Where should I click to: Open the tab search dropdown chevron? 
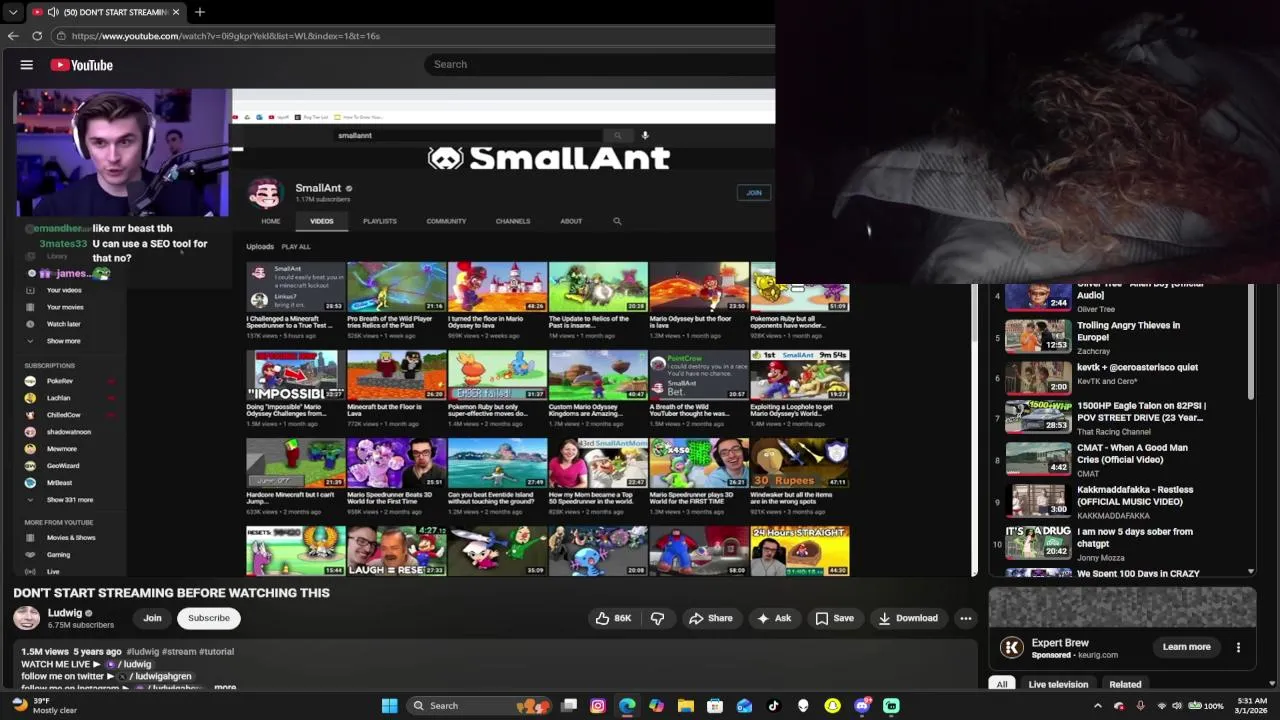click(13, 12)
